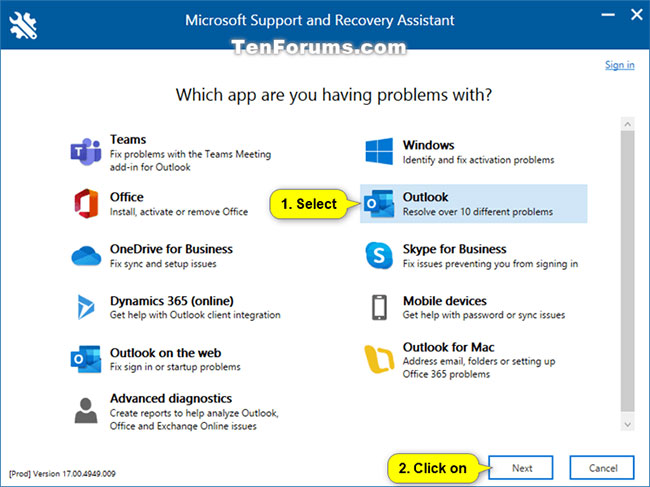This screenshot has width=650, height=487.
Task: Select the Mobile devices phone icon
Action: tap(379, 307)
